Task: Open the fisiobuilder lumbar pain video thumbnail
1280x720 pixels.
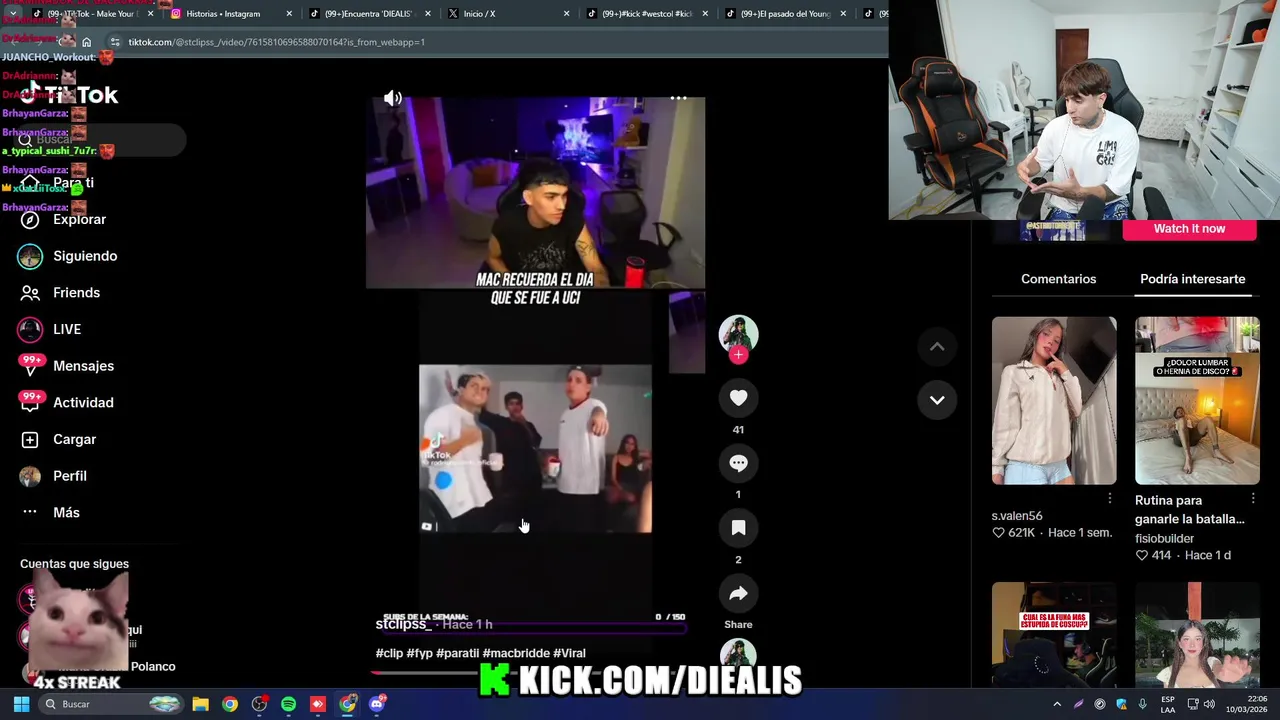Action: coord(1197,400)
